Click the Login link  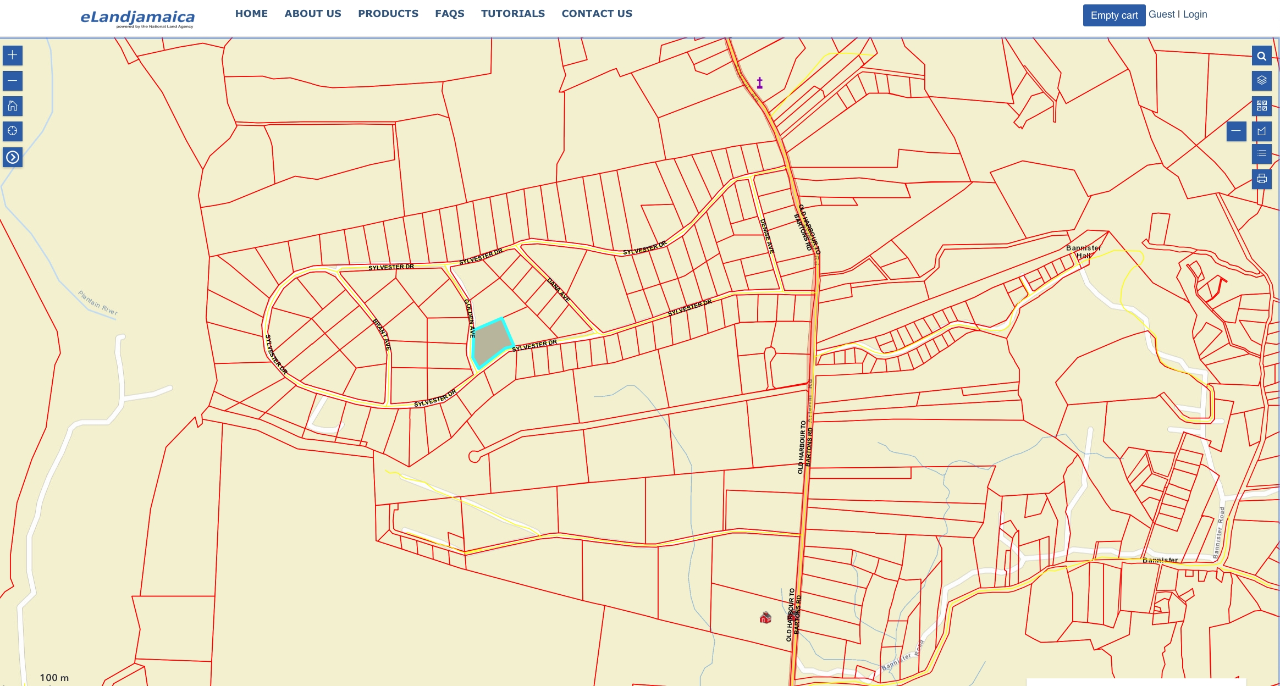[1195, 15]
